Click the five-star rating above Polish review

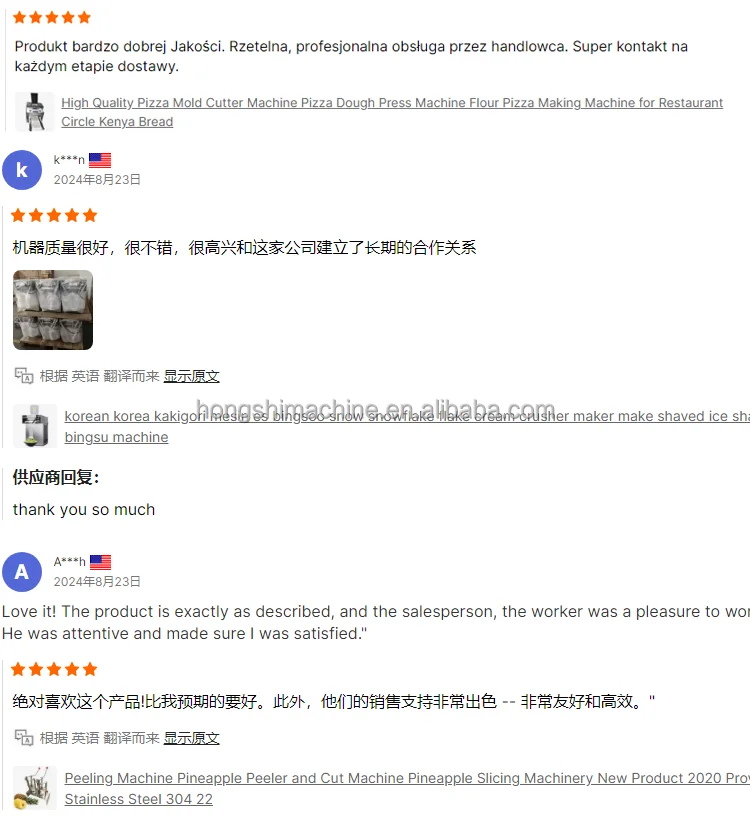tap(52, 18)
